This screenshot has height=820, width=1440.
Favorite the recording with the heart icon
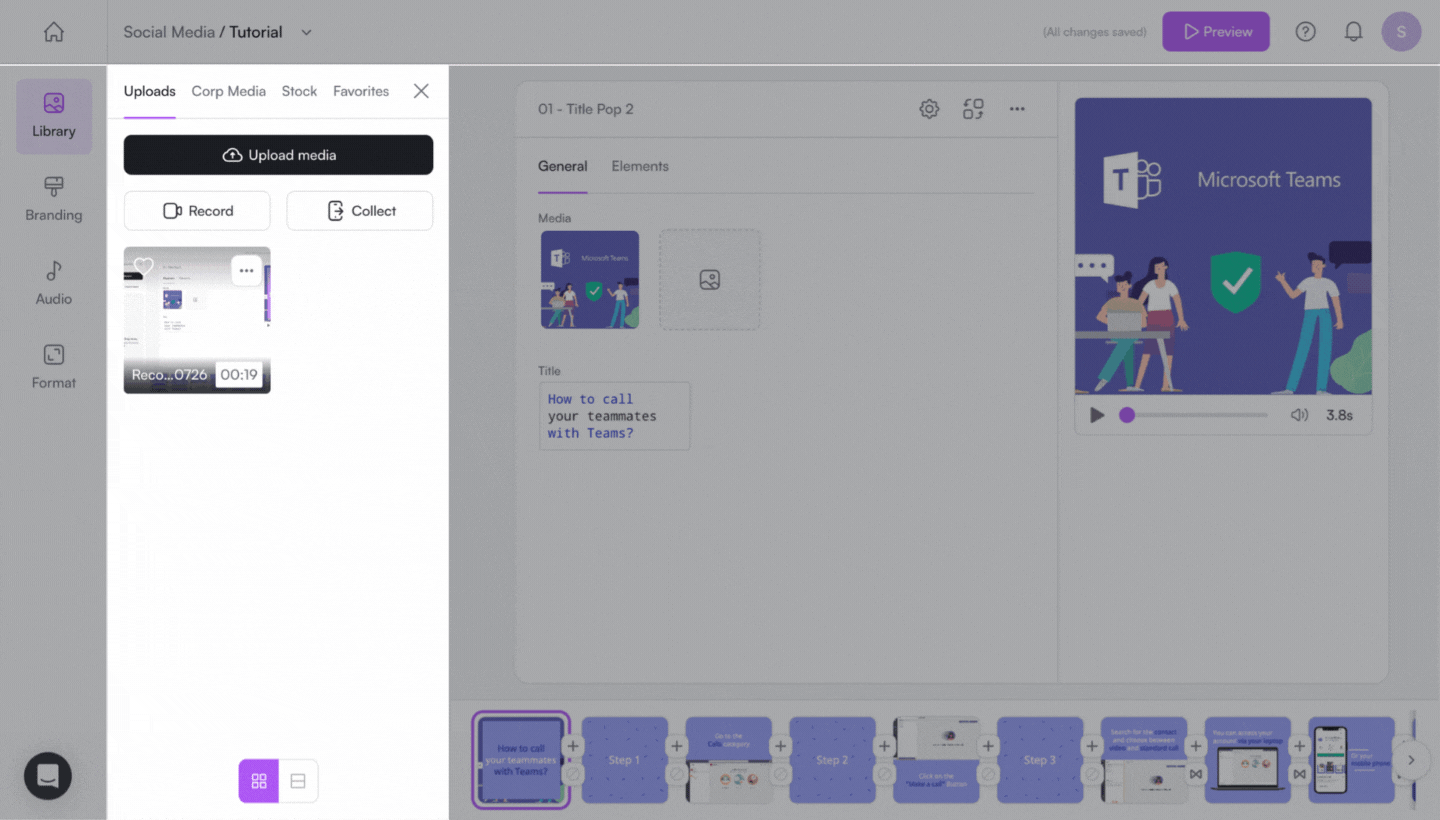click(x=144, y=266)
